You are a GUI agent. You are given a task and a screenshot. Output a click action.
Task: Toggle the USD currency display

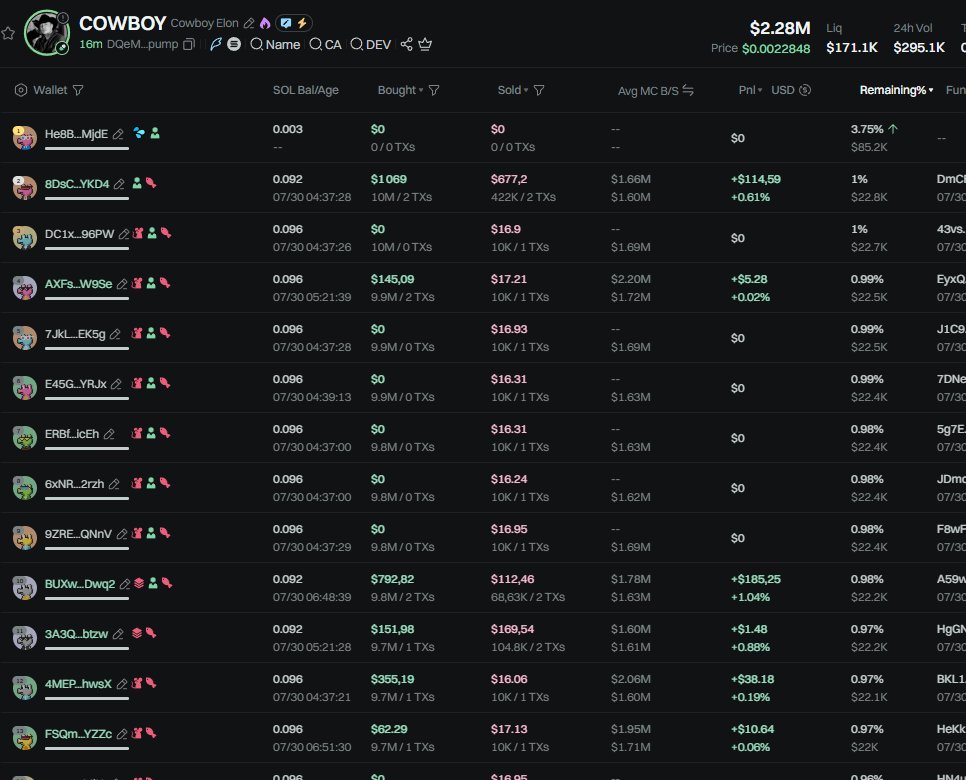pos(791,90)
